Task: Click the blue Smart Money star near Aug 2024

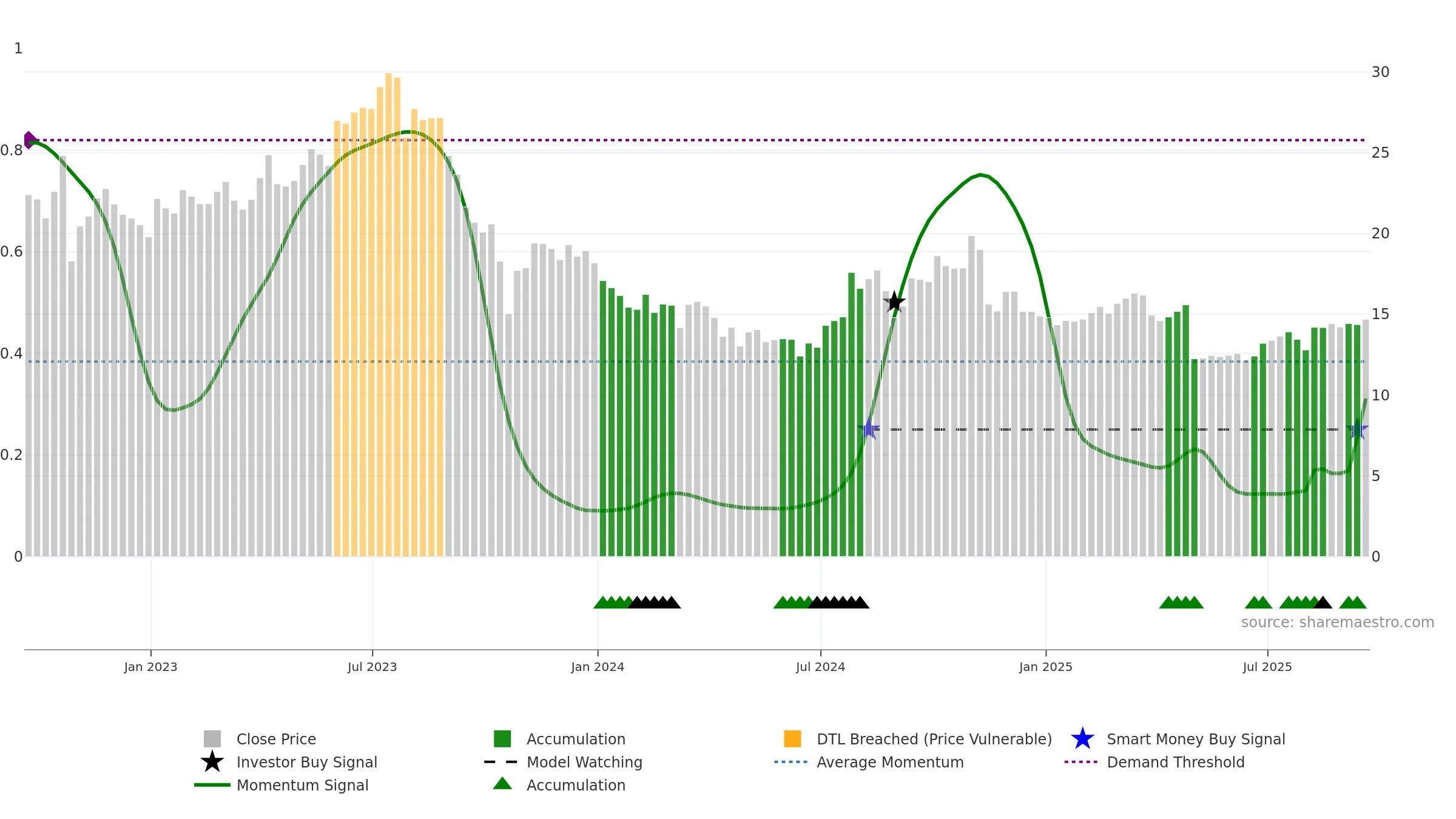Action: [x=869, y=429]
